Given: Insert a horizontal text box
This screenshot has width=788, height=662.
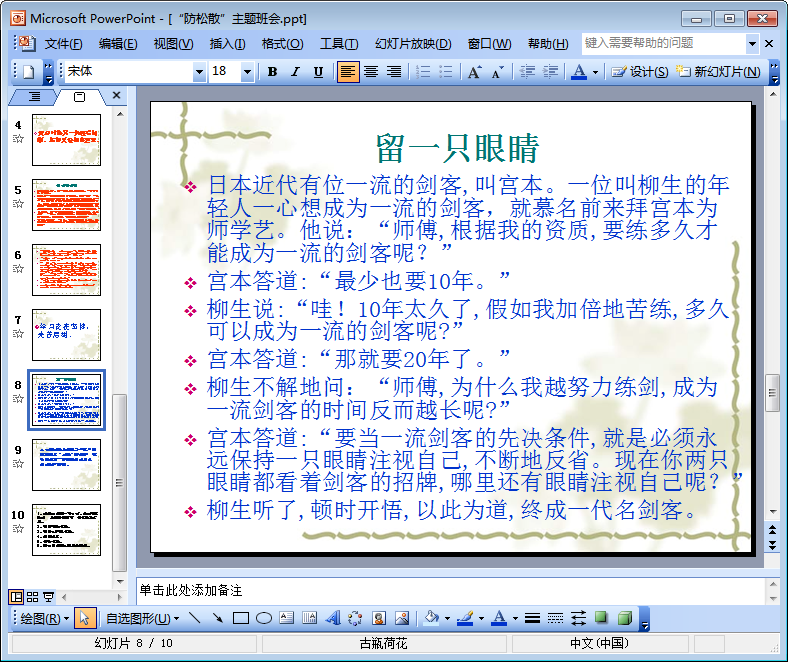Looking at the screenshot, I should [286, 619].
